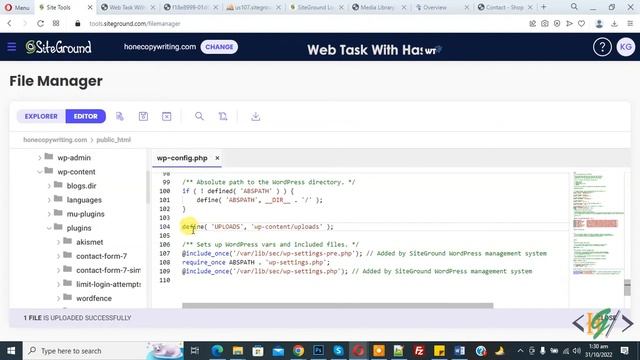
Task: Reload the page
Action: pyautogui.click(x=40, y=24)
